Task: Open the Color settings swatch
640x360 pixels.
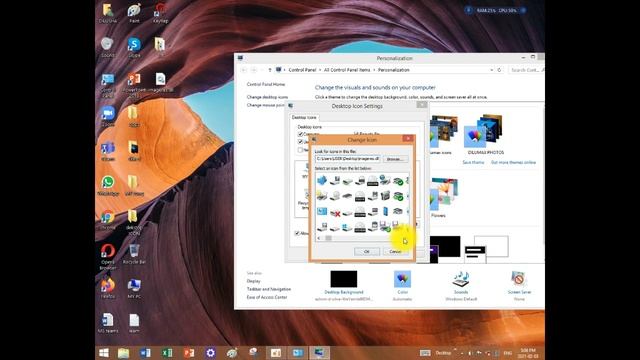Action: (402, 286)
